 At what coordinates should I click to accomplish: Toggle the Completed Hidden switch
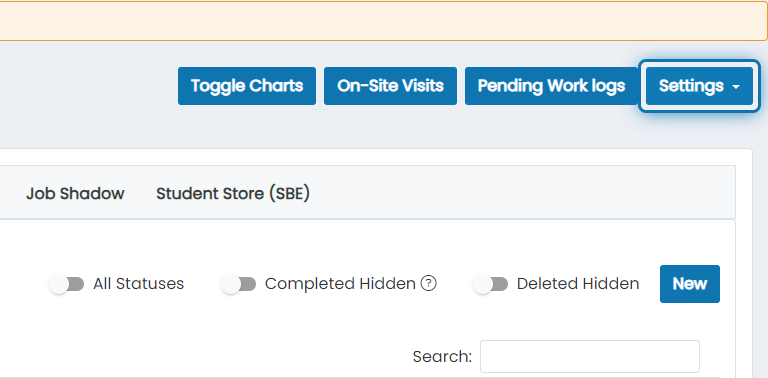tap(239, 284)
